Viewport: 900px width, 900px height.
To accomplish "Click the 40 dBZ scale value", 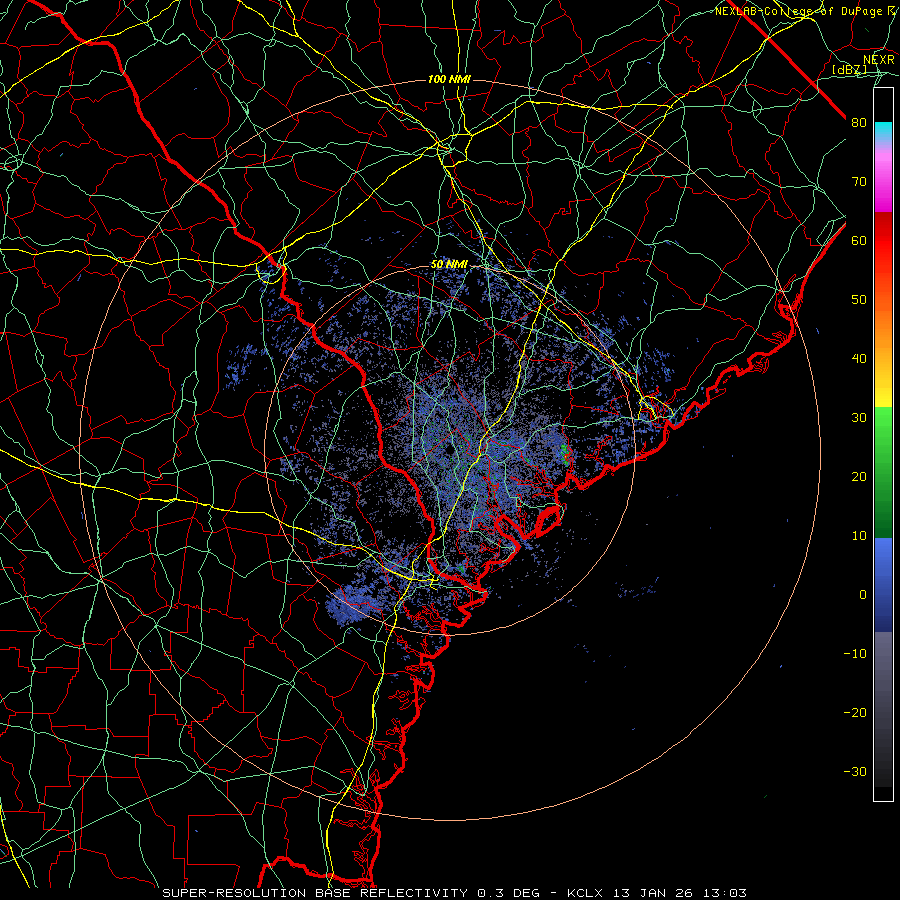I will tap(859, 359).
